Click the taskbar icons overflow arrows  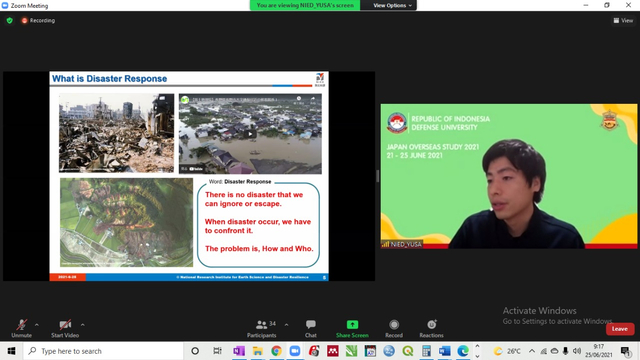pos(478,351)
